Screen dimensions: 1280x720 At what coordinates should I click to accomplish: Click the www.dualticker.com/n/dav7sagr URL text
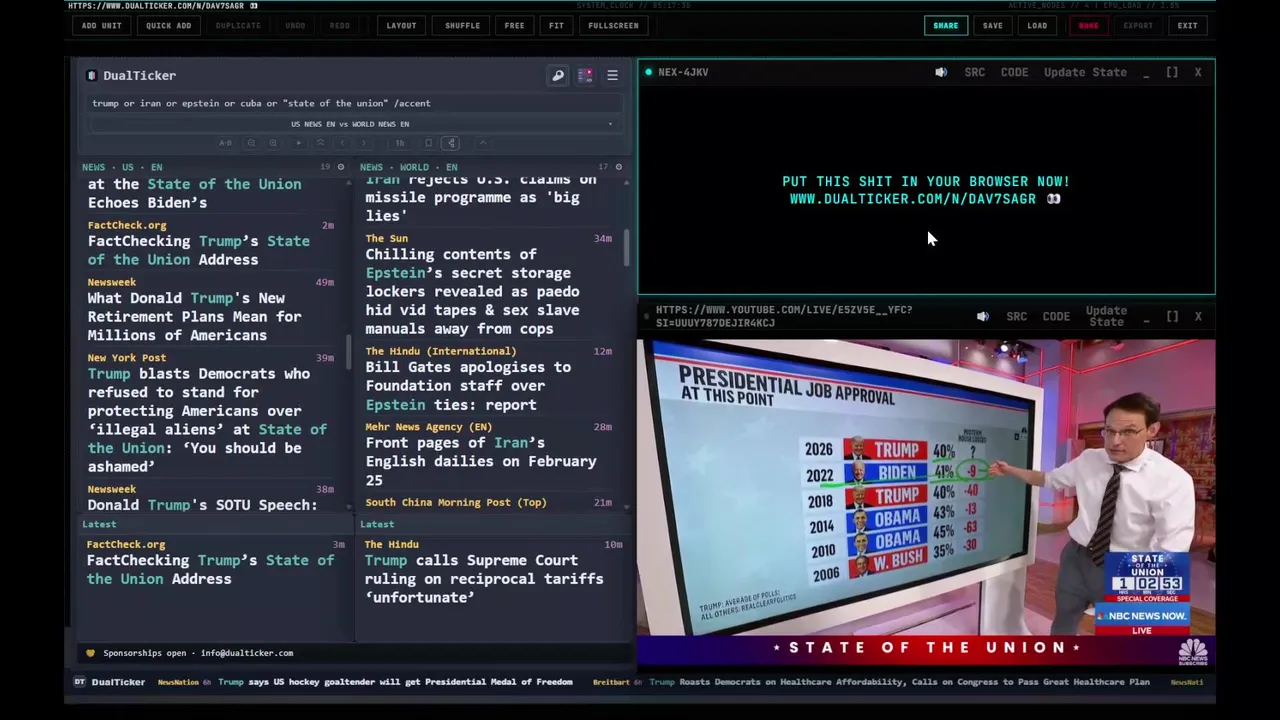[x=912, y=199]
